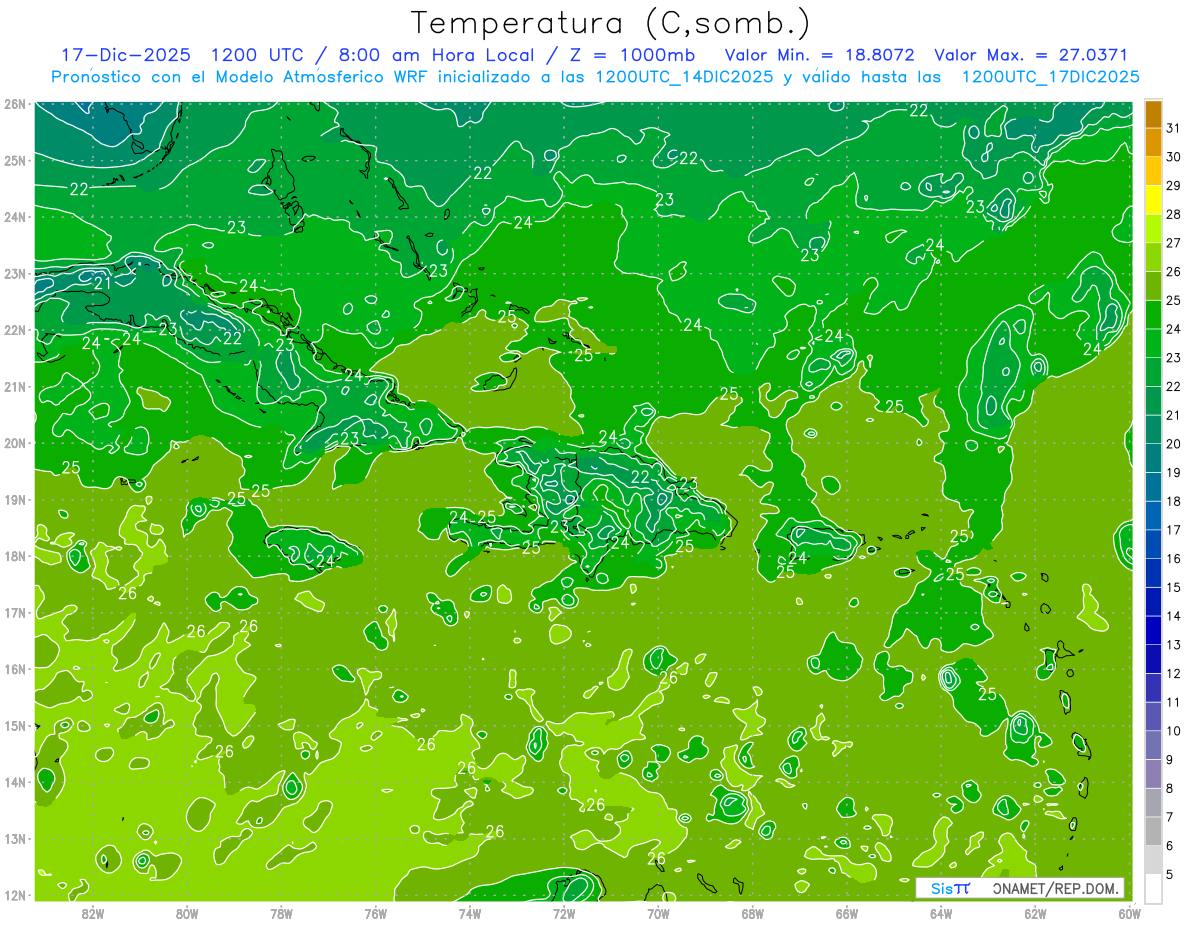Click latitude axis label '26N'
This screenshot has height=927, width=1200.
tap(14, 103)
